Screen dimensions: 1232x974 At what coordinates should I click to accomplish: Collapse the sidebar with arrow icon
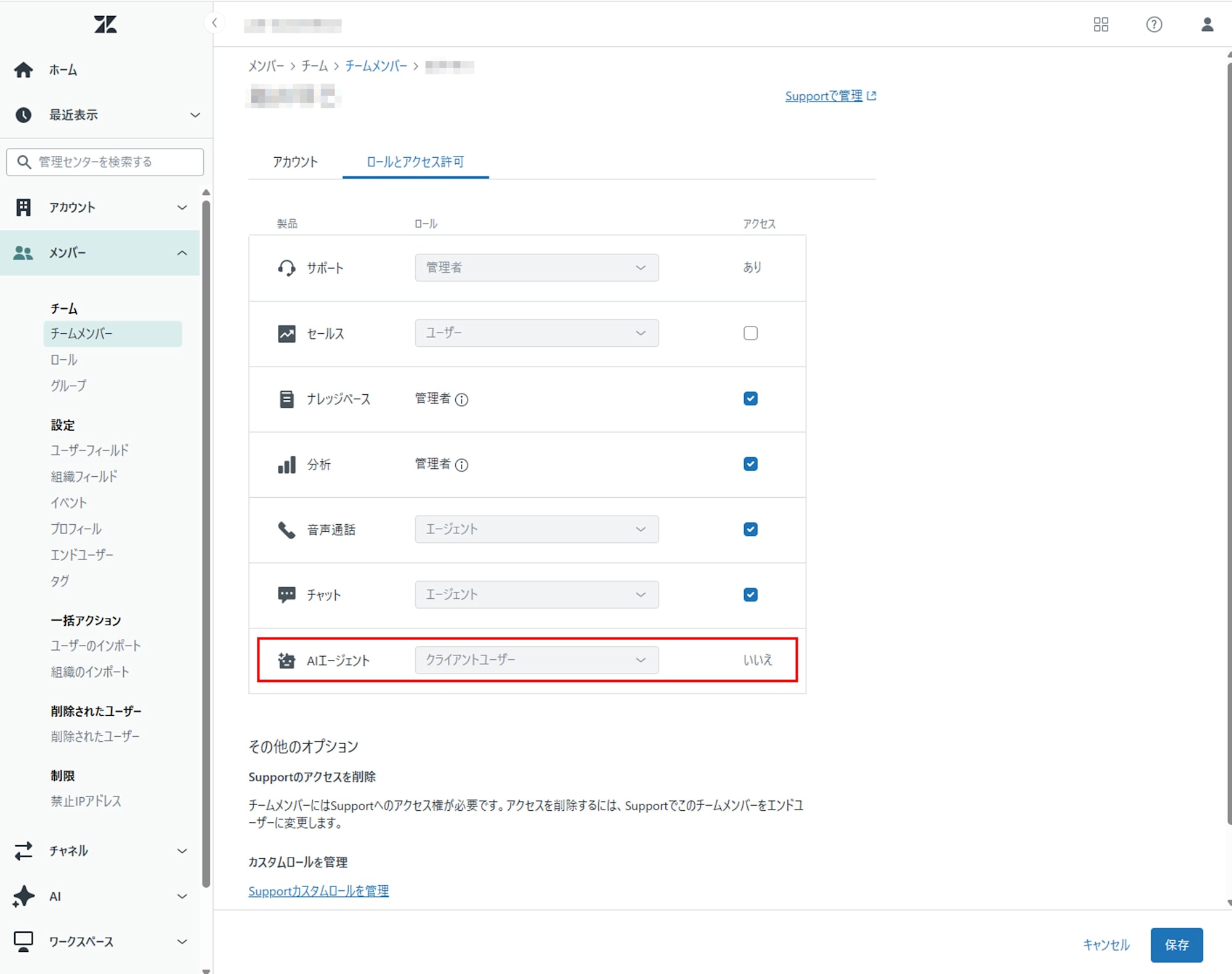point(214,23)
